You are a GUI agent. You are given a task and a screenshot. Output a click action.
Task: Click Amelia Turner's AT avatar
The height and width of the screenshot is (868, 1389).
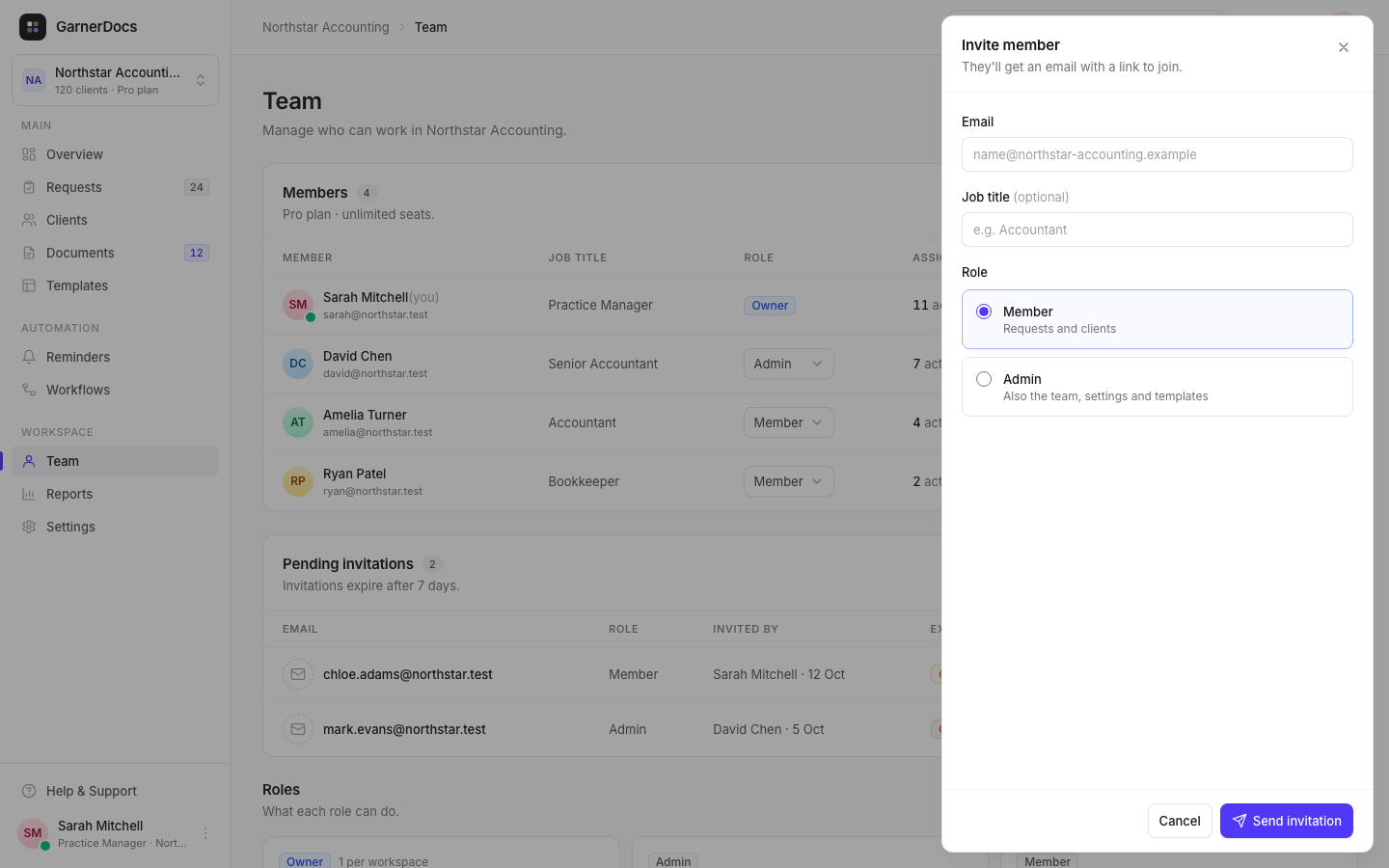pos(298,422)
